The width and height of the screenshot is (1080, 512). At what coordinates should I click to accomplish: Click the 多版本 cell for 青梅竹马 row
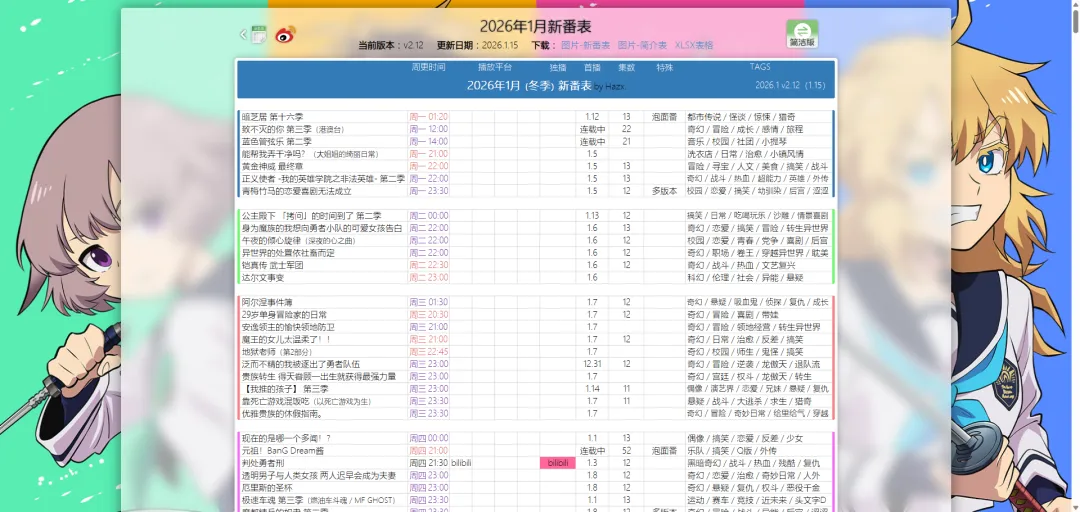tap(665, 192)
